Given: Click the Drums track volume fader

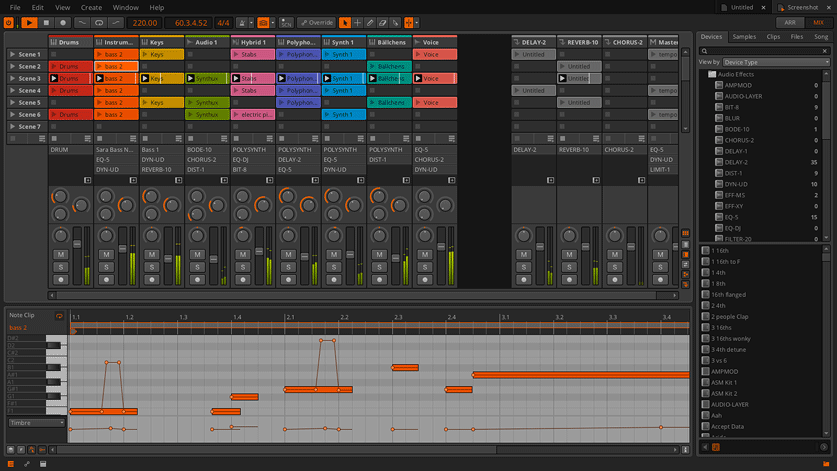Looking at the screenshot, I should pyautogui.click(x=77, y=244).
